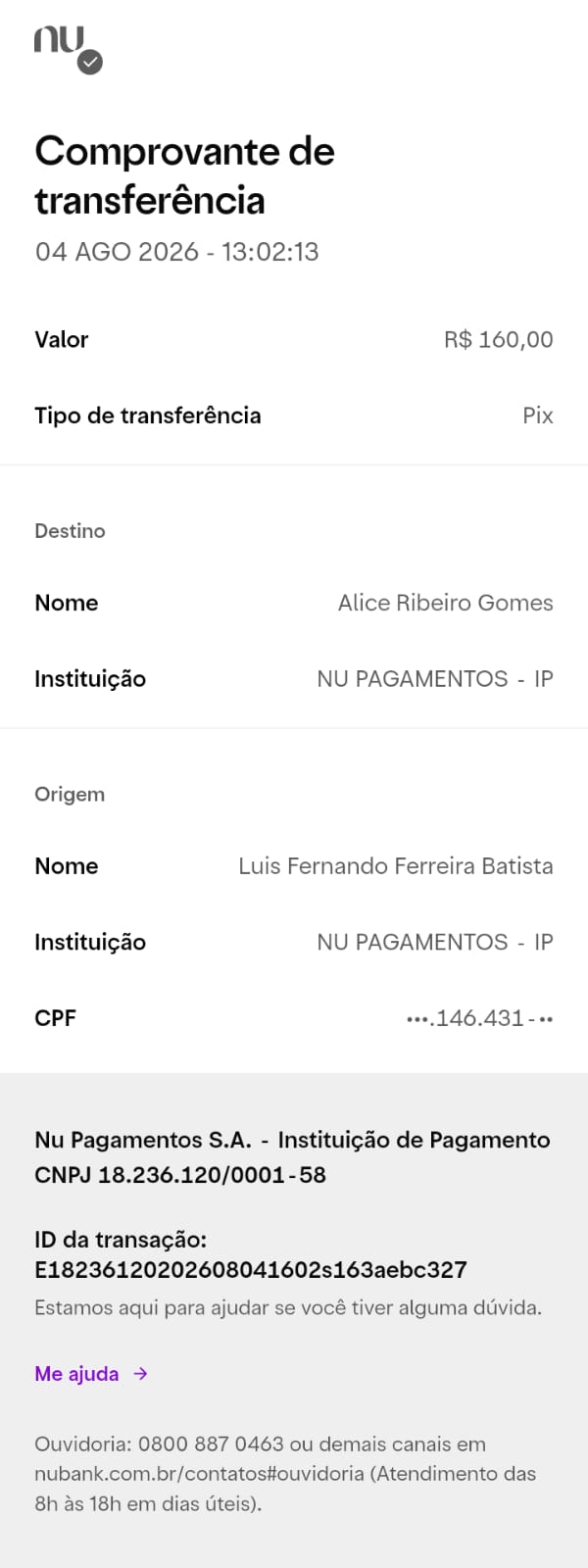The width and height of the screenshot is (588, 1568).
Task: Select the Comprovante de transferência title
Action: click(185, 175)
